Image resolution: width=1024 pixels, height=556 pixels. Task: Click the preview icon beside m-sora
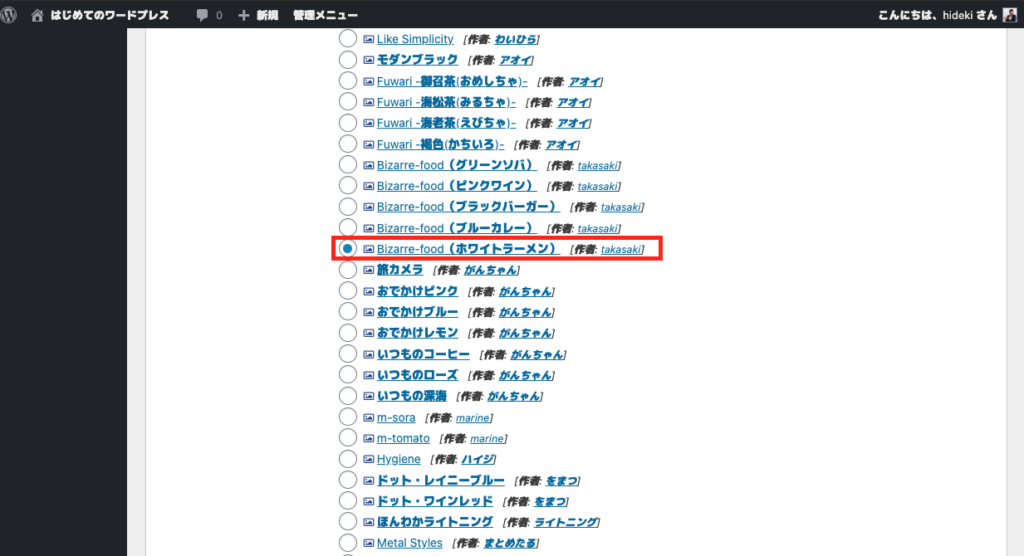click(368, 417)
